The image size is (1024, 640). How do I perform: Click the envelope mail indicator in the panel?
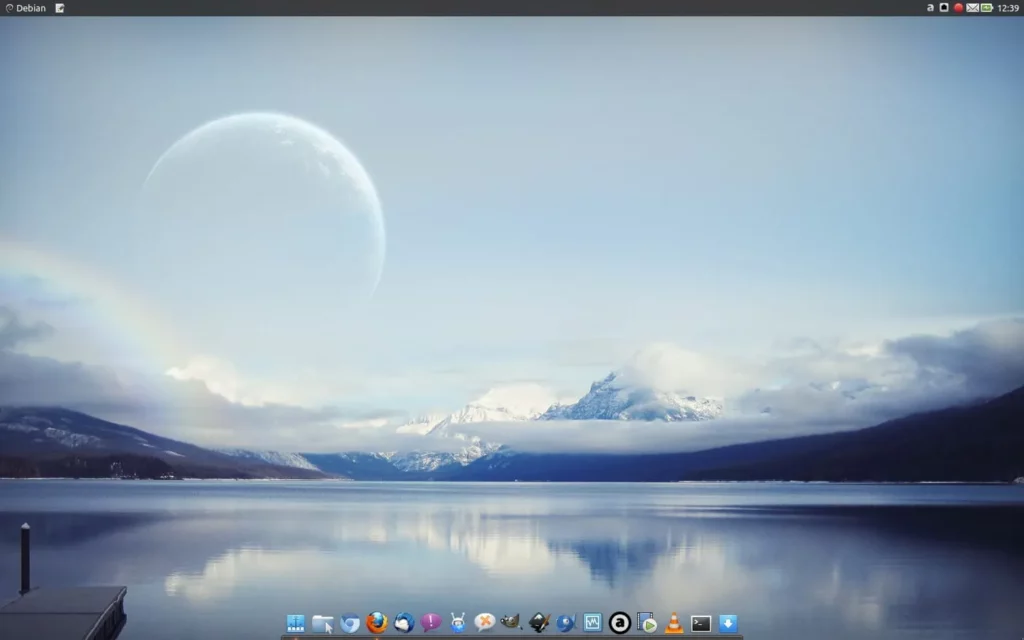[x=972, y=7]
